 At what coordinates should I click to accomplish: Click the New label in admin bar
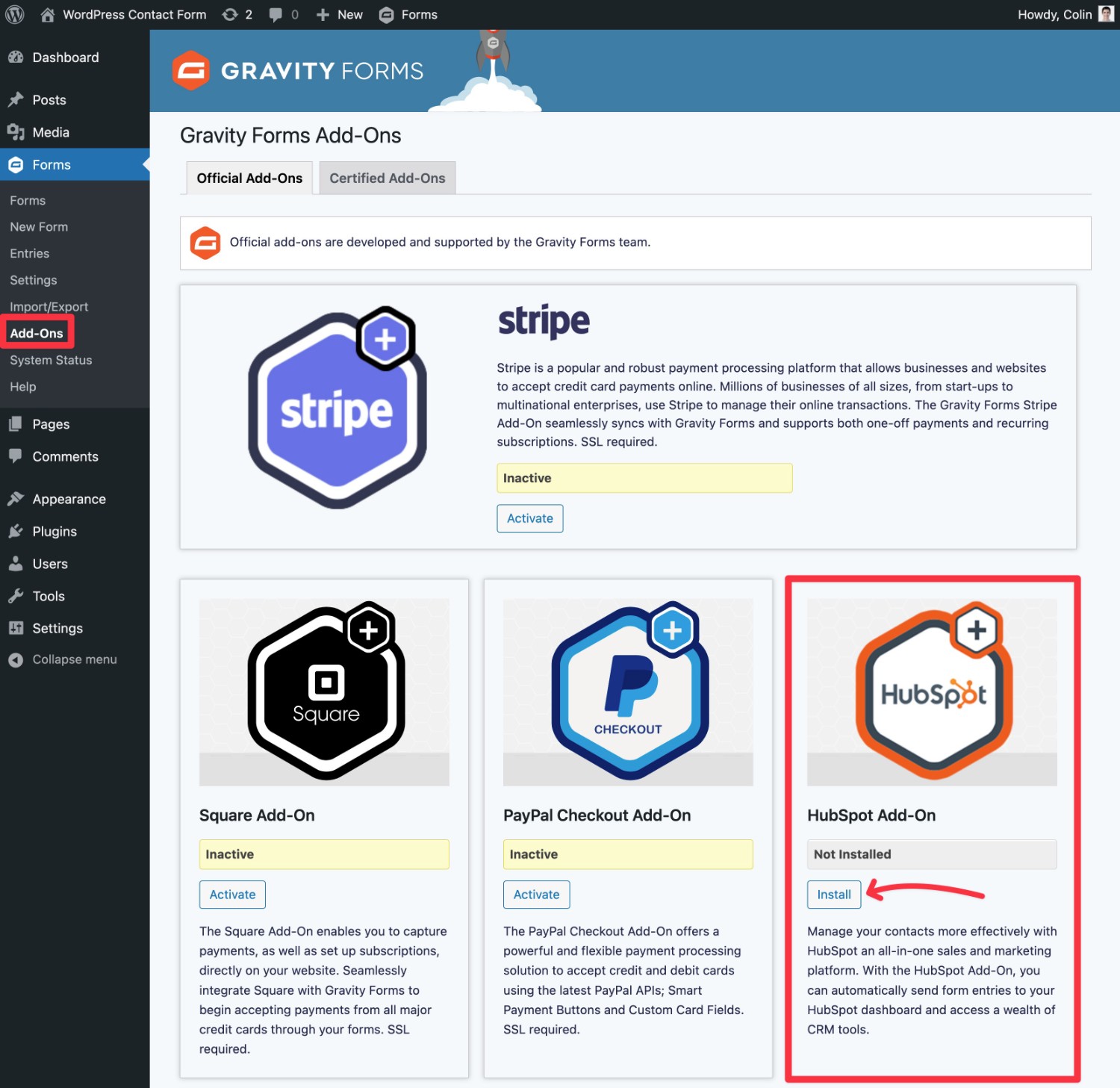[x=349, y=14]
